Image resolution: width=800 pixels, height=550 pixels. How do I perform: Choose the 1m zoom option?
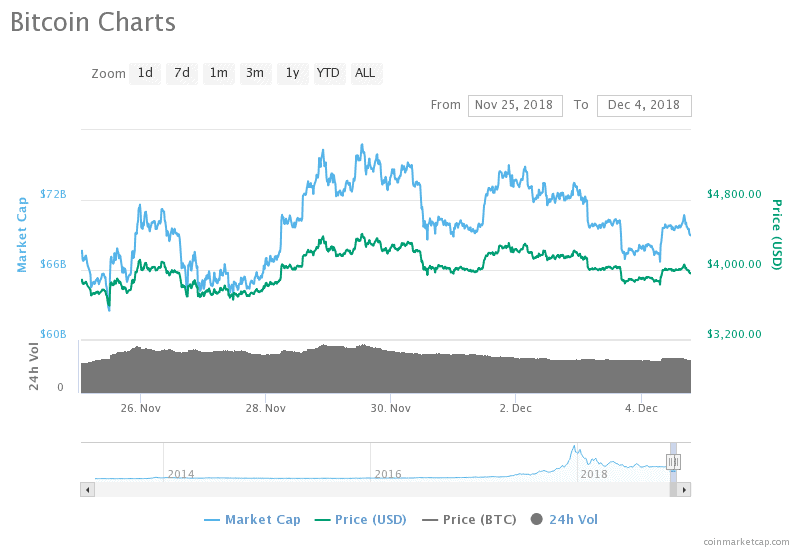(x=218, y=73)
